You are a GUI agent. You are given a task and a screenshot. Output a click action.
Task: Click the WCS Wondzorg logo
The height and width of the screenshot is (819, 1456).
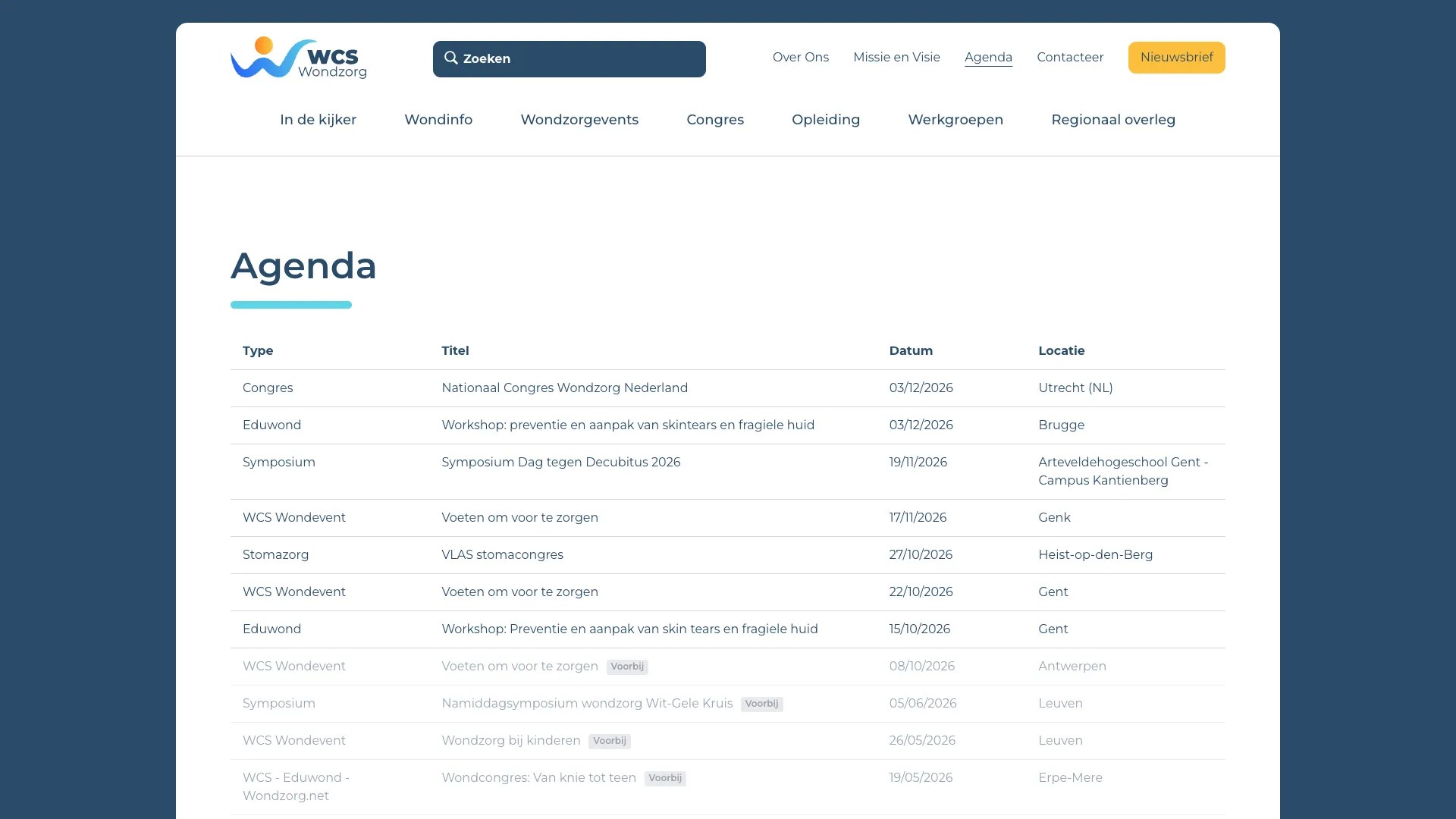point(299,58)
